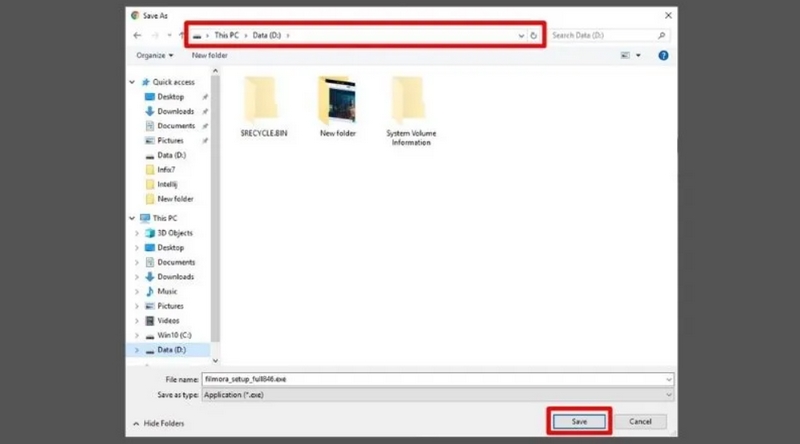Close the Save As dialog
The height and width of the screenshot is (444, 800).
[668, 15]
